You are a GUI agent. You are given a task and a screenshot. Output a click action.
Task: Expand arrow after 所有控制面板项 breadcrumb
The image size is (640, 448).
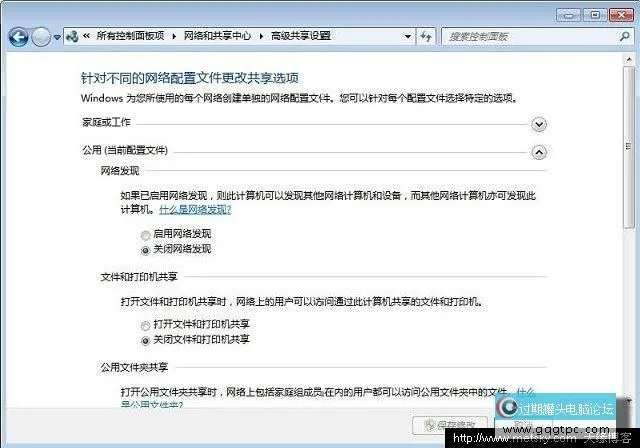click(174, 36)
